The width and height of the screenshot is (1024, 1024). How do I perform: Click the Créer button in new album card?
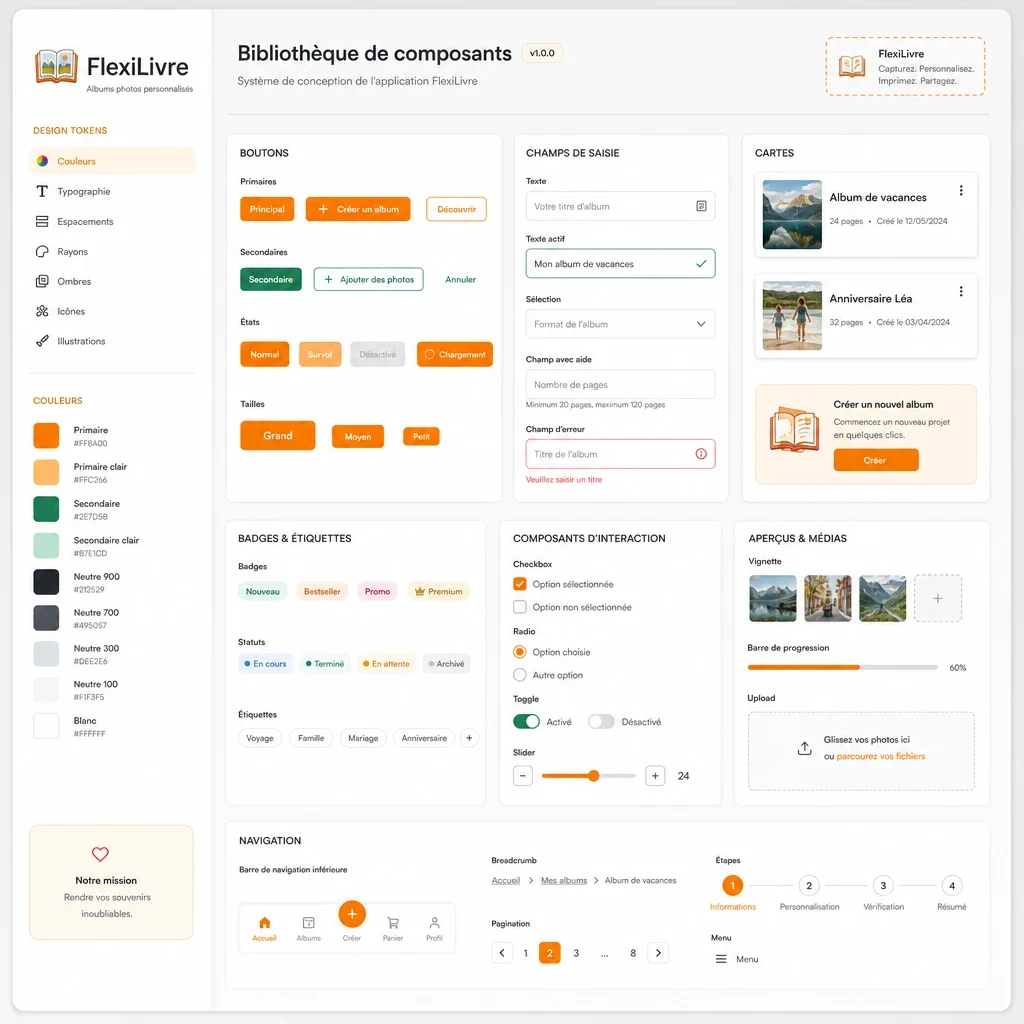pos(876,460)
